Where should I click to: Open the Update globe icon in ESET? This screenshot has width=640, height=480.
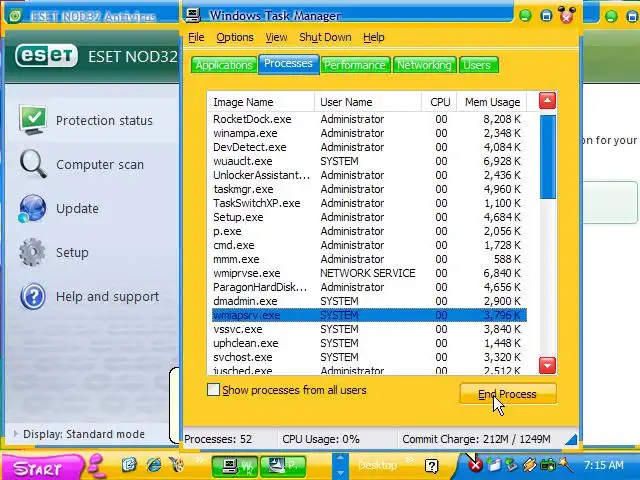coord(32,208)
